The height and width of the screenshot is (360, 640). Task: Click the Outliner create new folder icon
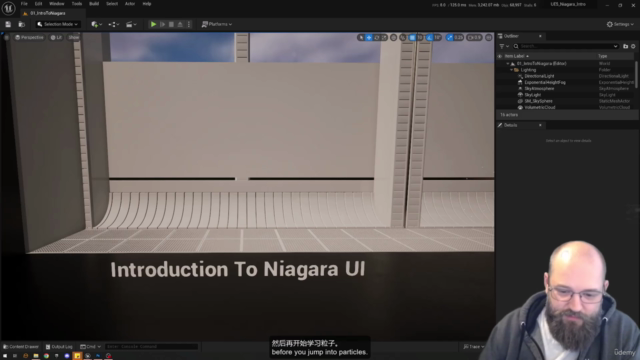pyautogui.click(x=625, y=46)
